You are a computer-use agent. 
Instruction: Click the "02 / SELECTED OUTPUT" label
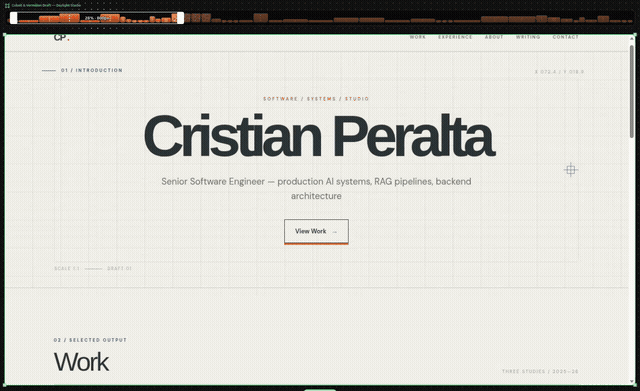point(90,340)
